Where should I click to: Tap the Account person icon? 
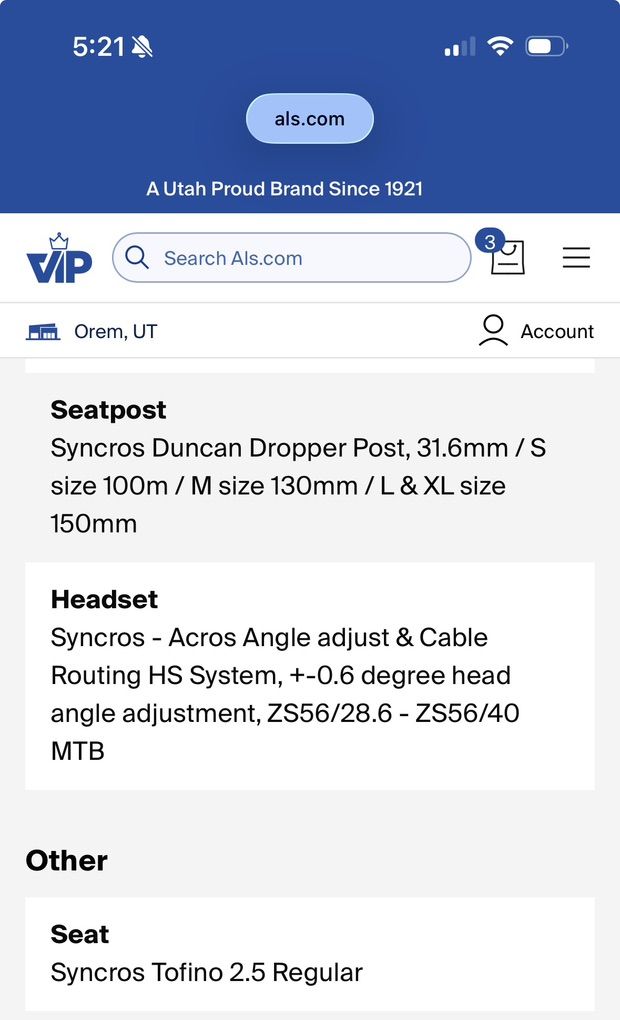click(493, 331)
